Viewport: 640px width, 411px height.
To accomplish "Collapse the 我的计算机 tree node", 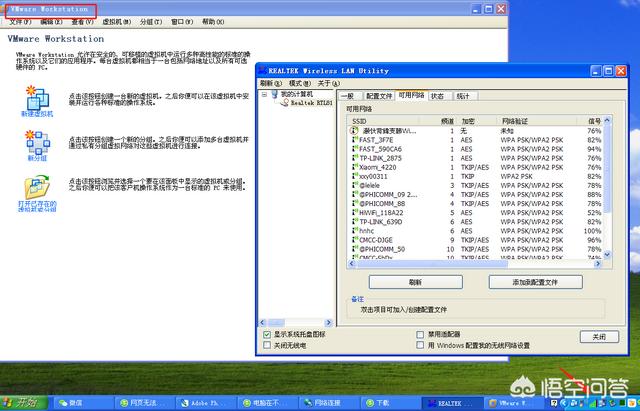I will click(x=264, y=94).
